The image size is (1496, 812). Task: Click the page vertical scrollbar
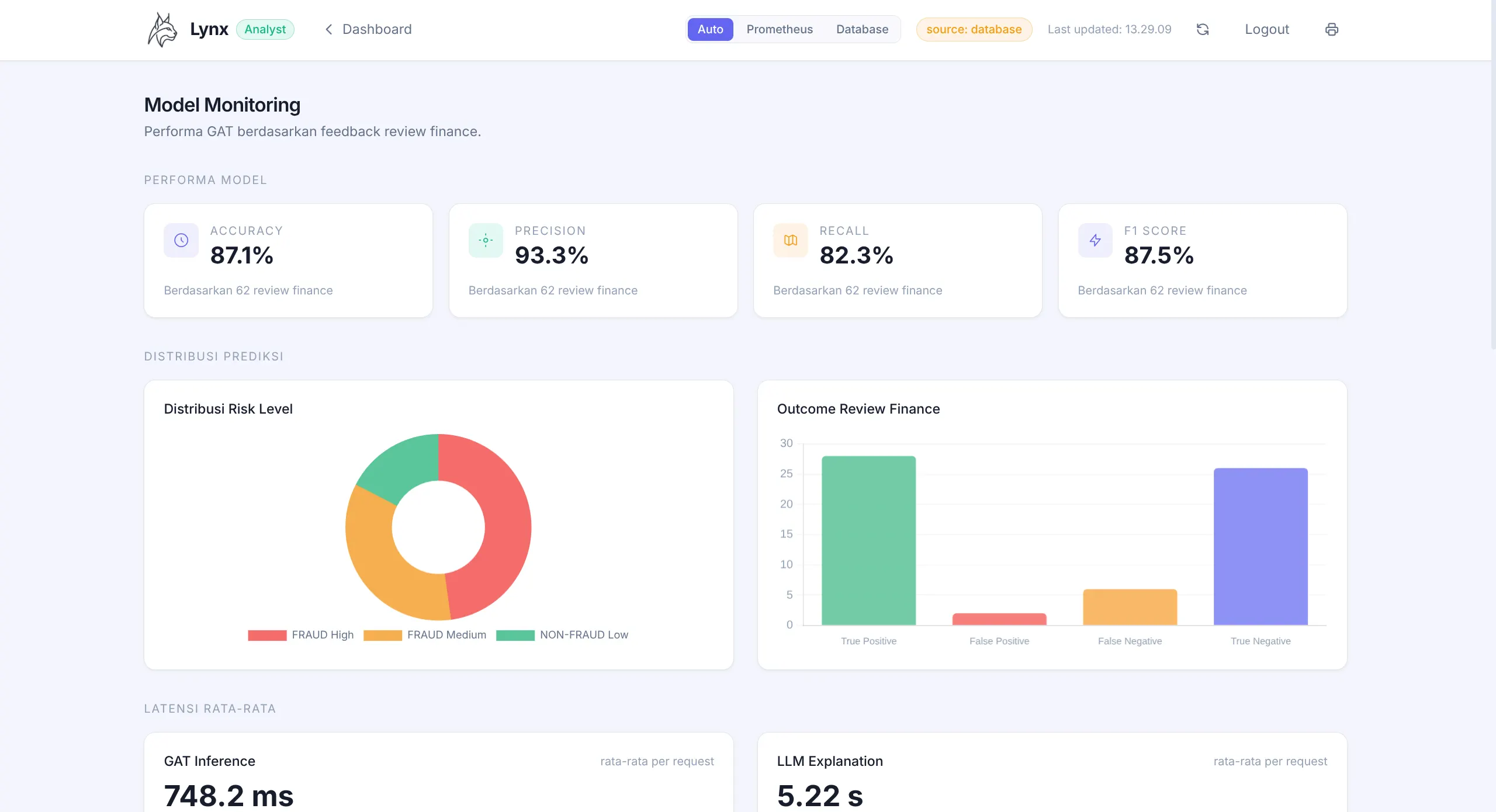[x=1493, y=175]
